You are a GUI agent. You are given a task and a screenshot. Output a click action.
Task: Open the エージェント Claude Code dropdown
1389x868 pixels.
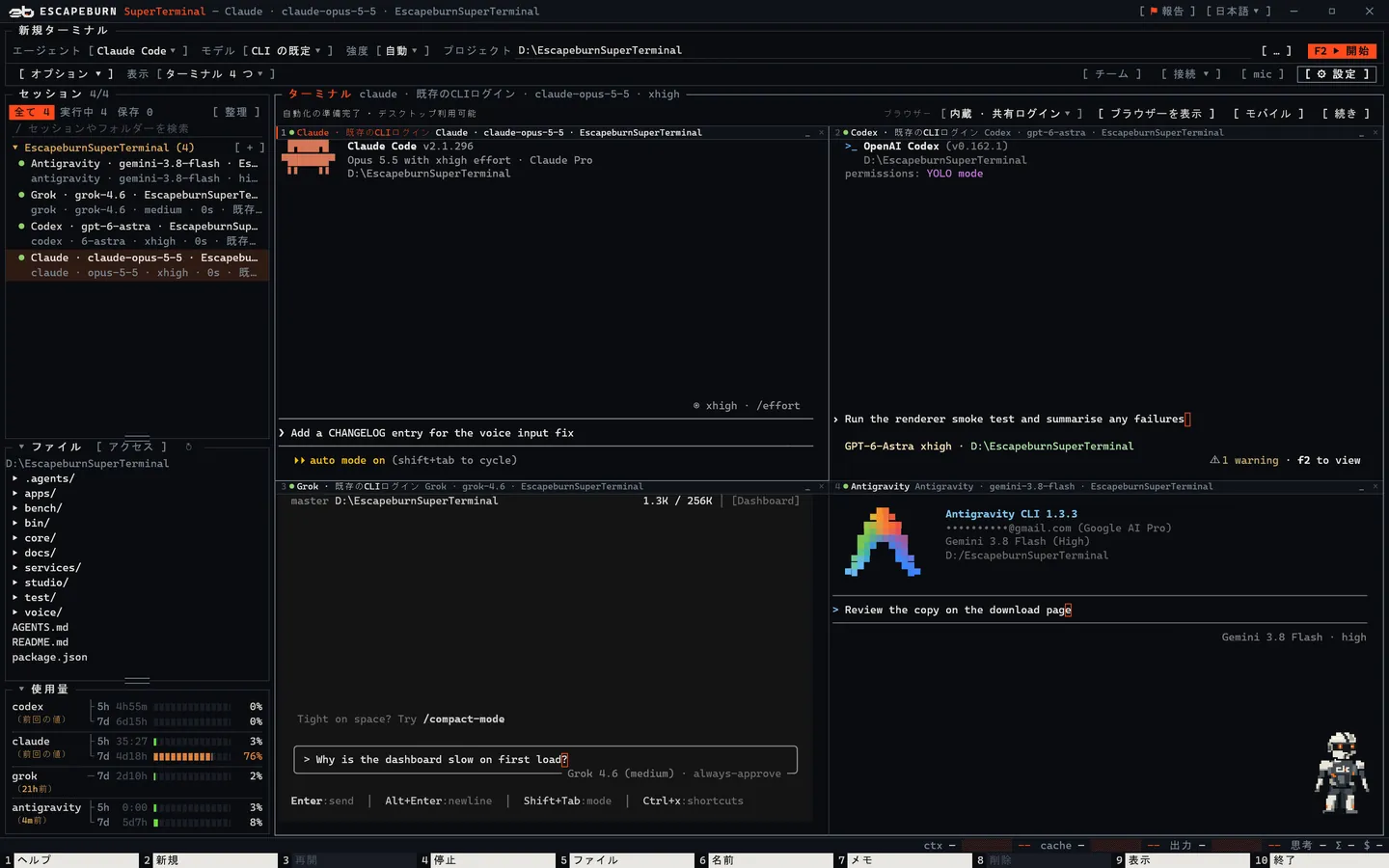[x=138, y=51]
